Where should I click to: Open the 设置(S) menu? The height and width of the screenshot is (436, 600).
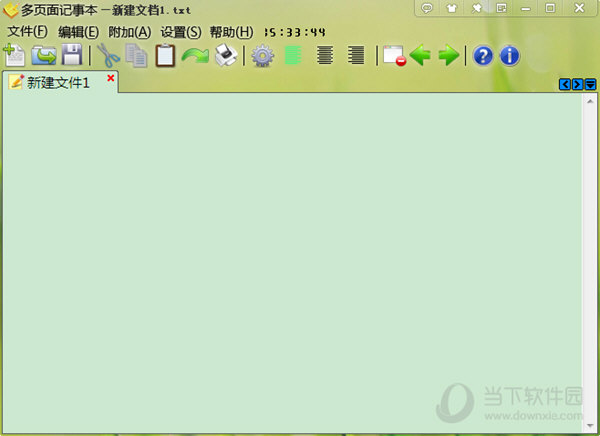(181, 32)
